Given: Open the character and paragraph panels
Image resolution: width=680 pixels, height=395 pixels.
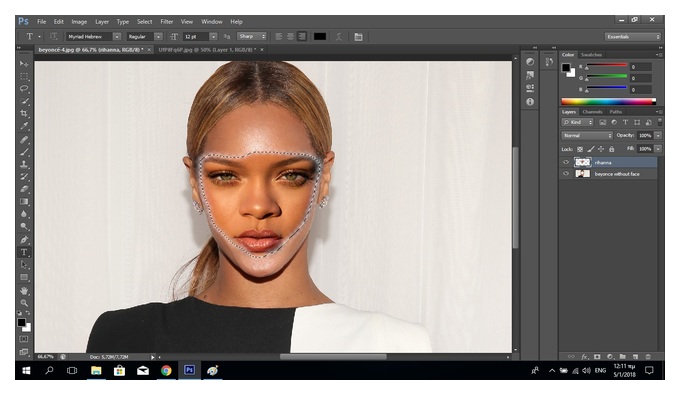Looking at the screenshot, I should pos(358,37).
